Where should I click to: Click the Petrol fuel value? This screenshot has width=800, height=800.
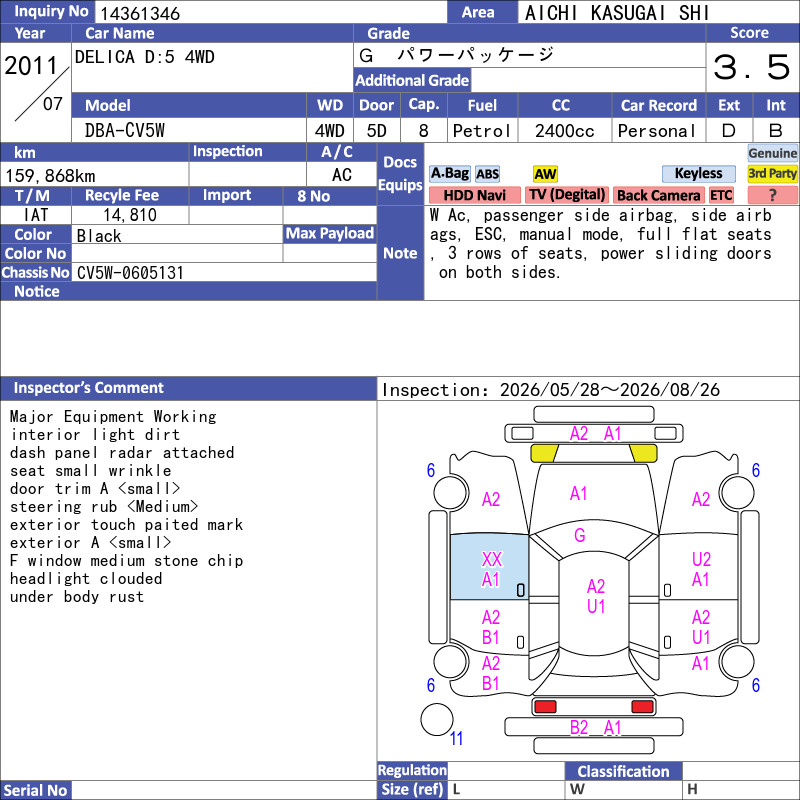click(x=482, y=131)
